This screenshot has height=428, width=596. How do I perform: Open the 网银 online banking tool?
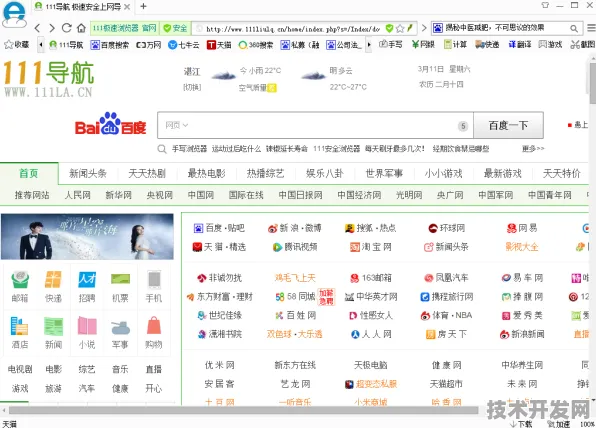(423, 45)
